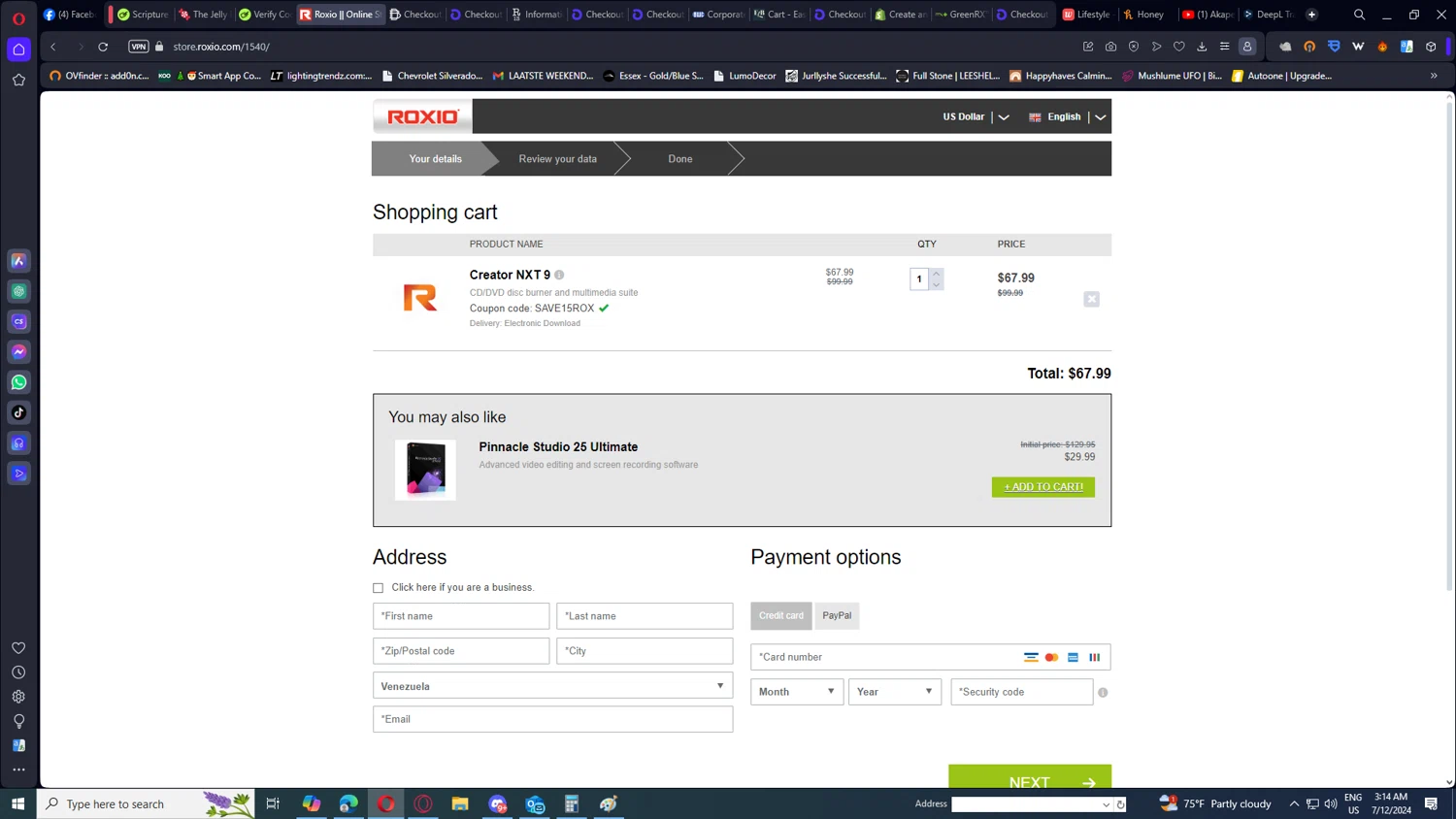1456x819 pixels.
Task: Open sidebar history clock icon
Action: [18, 672]
